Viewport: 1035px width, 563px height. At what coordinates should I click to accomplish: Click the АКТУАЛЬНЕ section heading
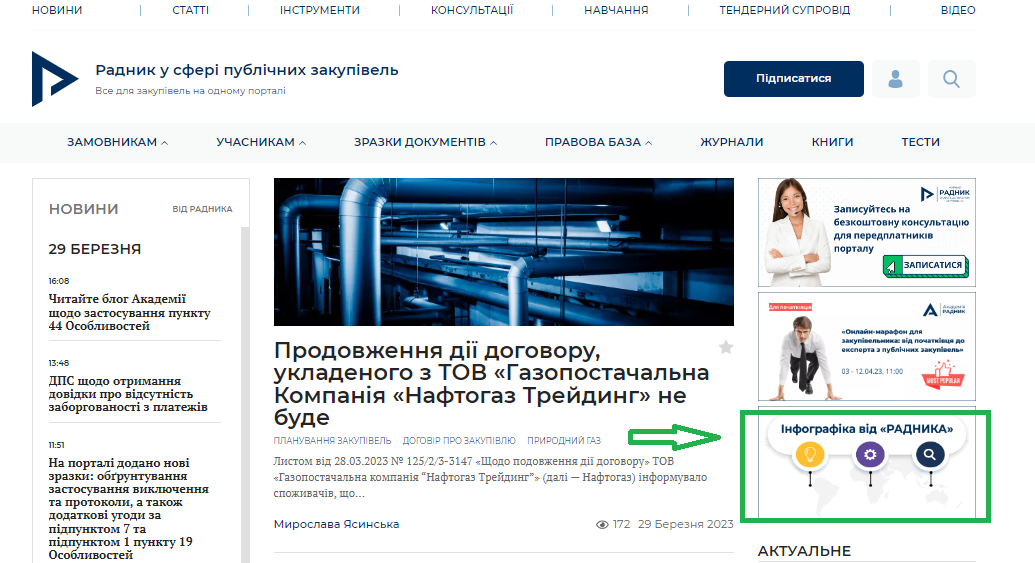click(x=804, y=551)
